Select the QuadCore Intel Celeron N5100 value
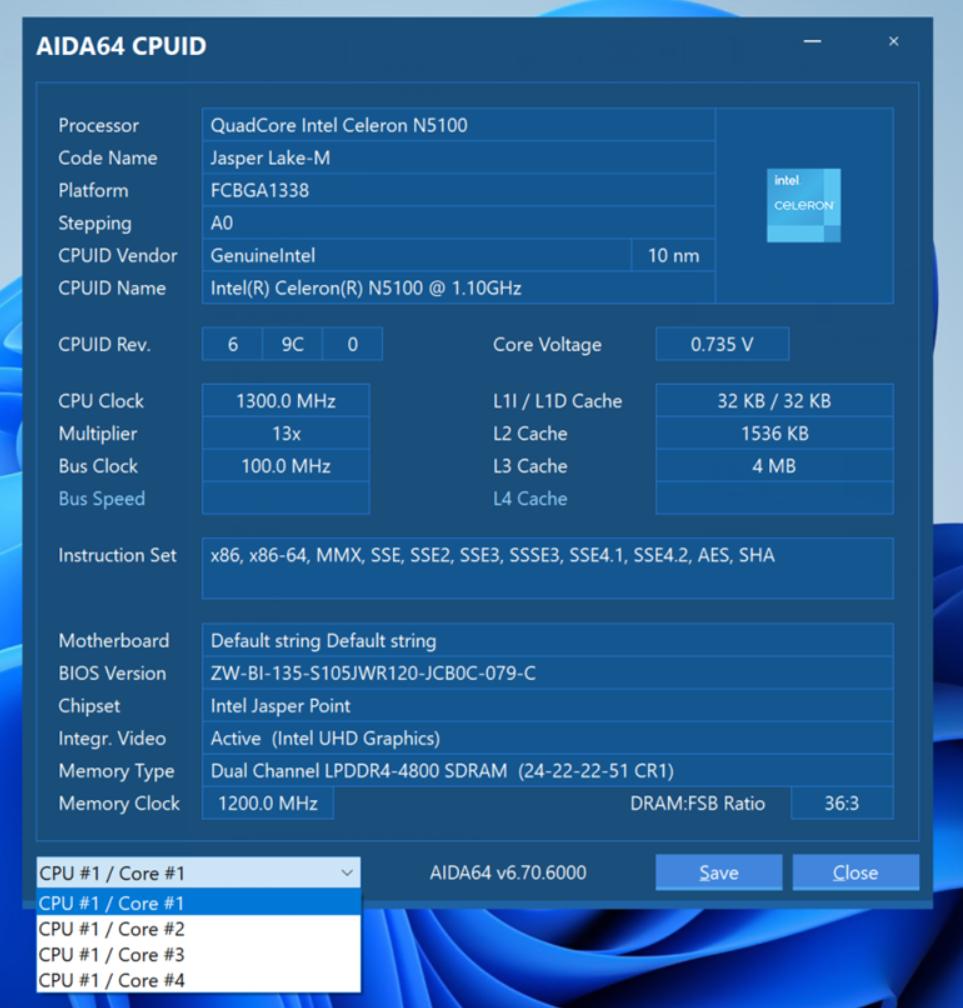963x1008 pixels. coord(458,125)
